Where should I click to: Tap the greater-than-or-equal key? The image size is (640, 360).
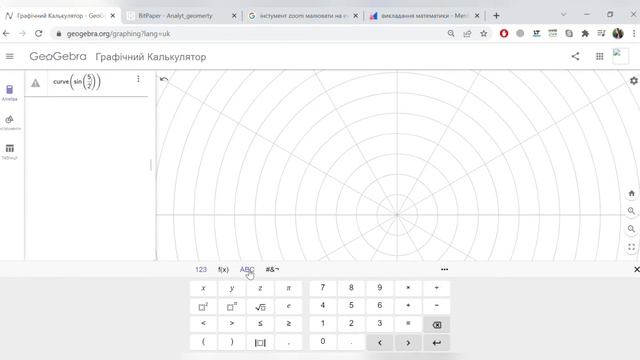point(289,324)
